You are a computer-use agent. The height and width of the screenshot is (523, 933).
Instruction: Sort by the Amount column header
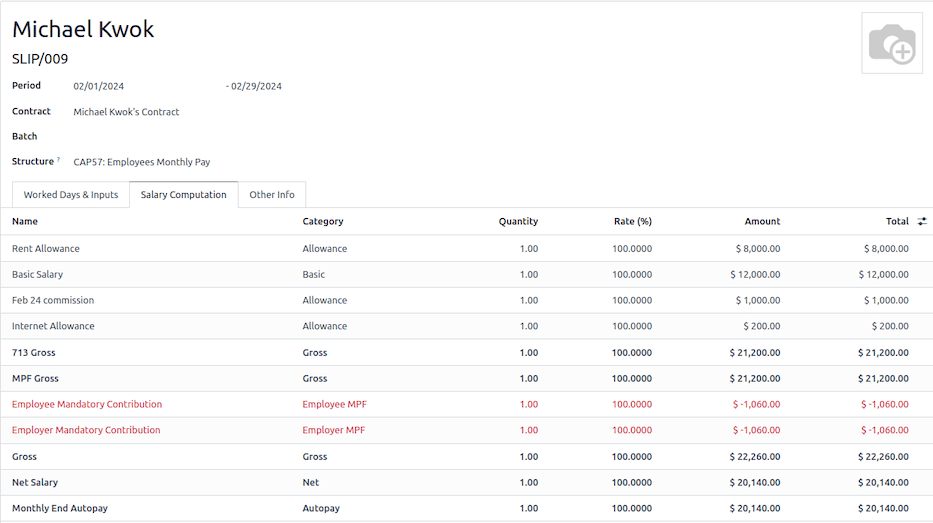(x=762, y=221)
